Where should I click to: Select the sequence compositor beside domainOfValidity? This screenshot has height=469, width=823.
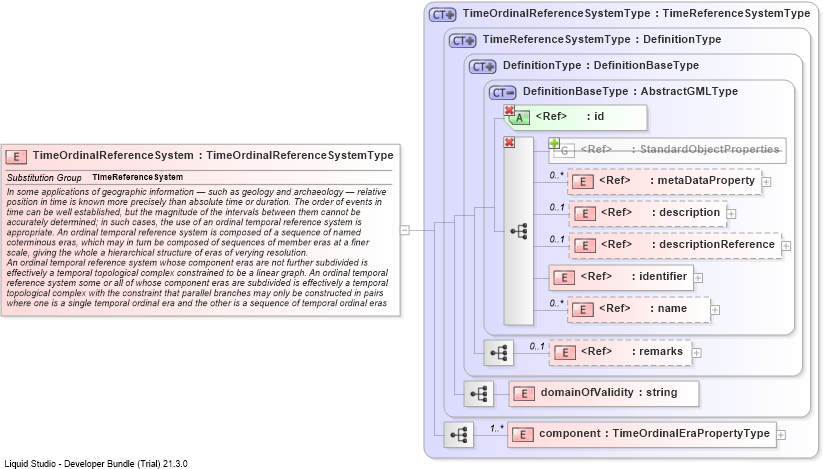point(479,393)
